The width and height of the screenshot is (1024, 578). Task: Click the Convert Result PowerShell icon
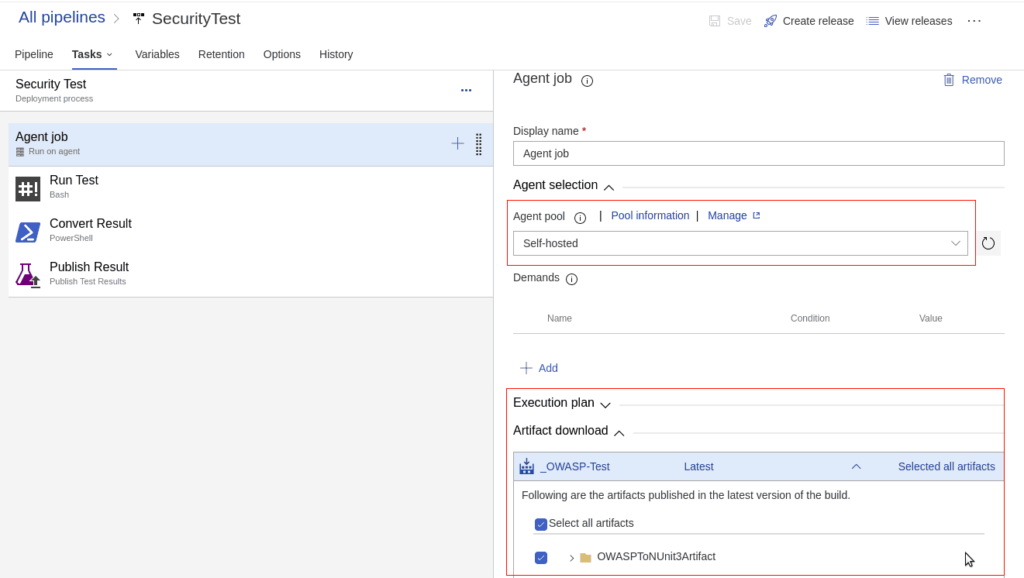[x=27, y=232]
